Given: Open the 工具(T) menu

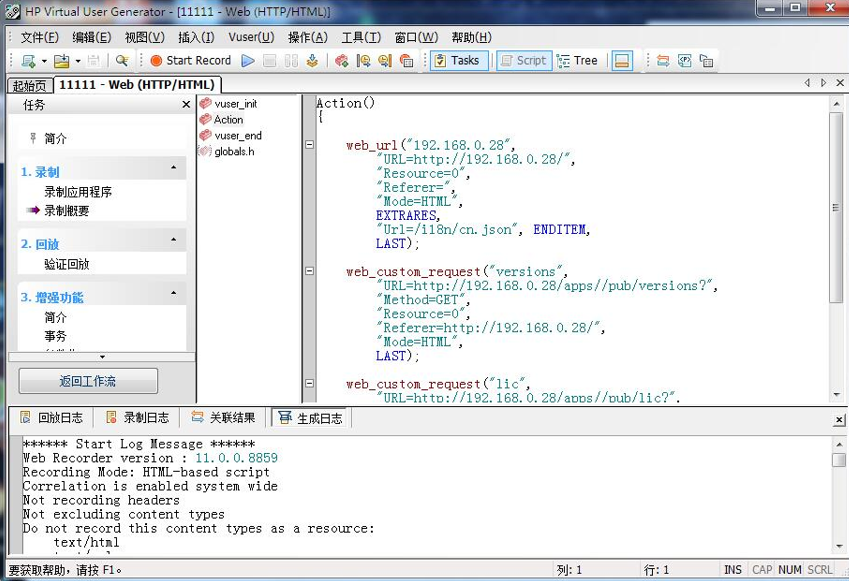Looking at the screenshot, I should tap(361, 37).
